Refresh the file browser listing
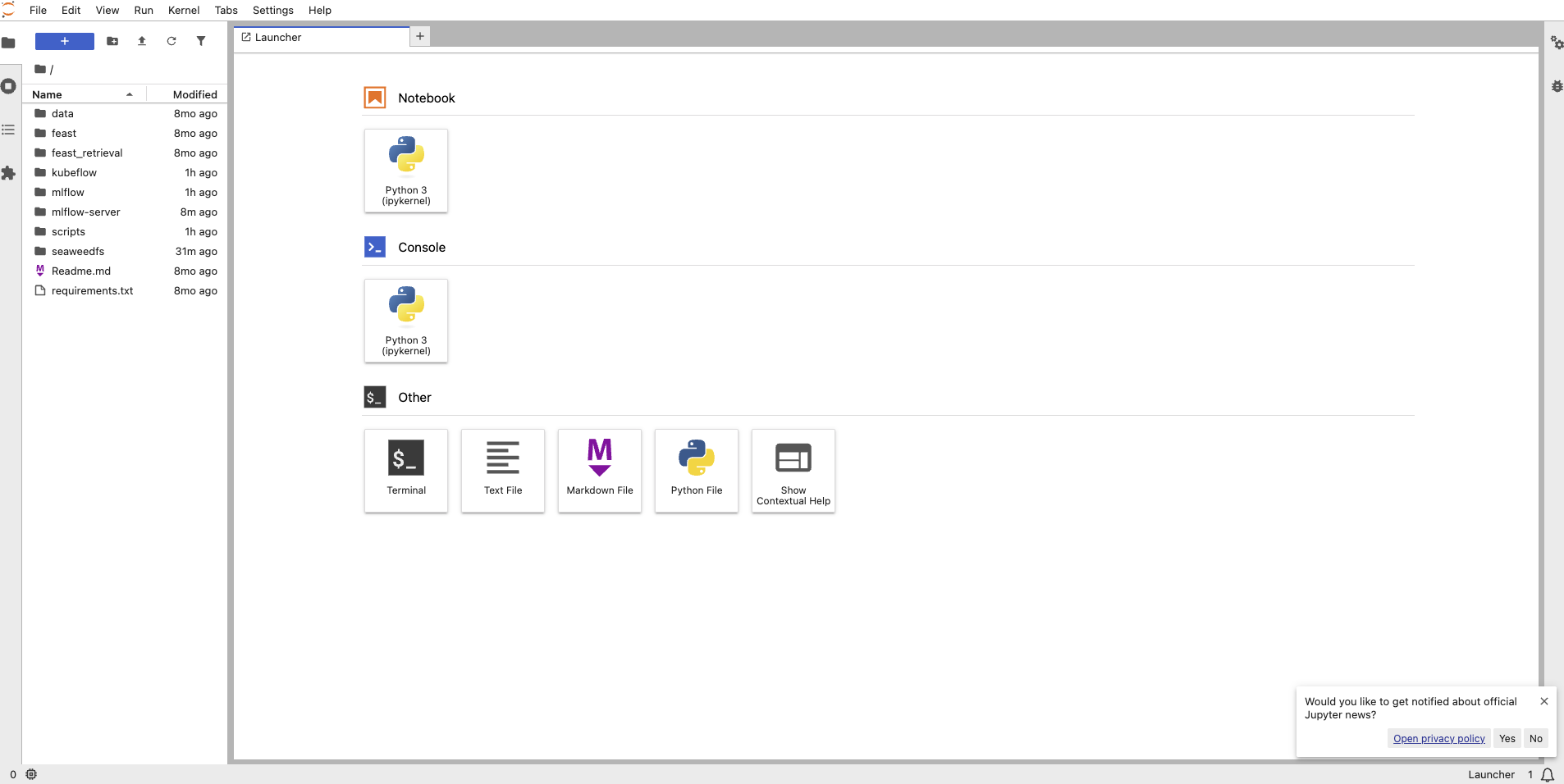The image size is (1564, 784). pos(171,41)
